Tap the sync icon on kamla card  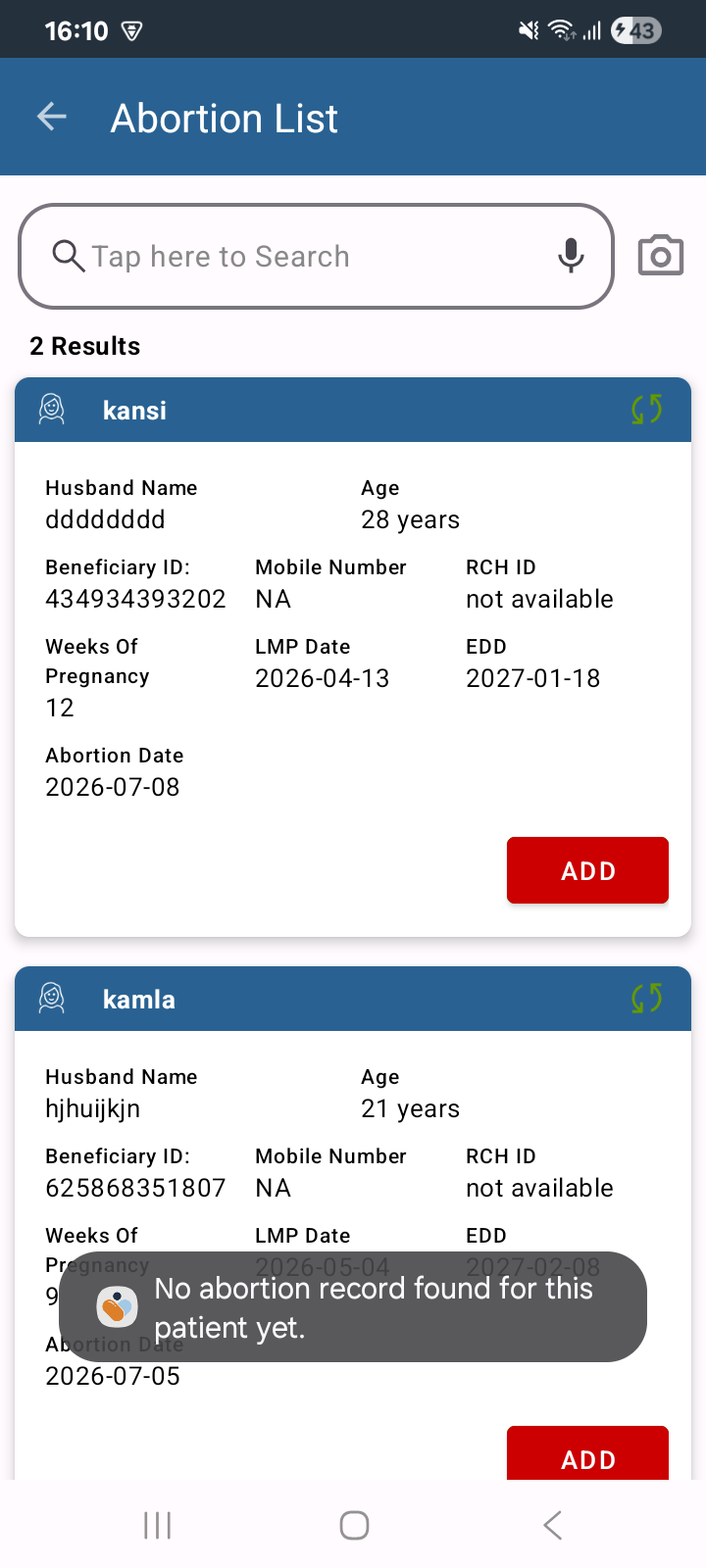click(x=647, y=999)
